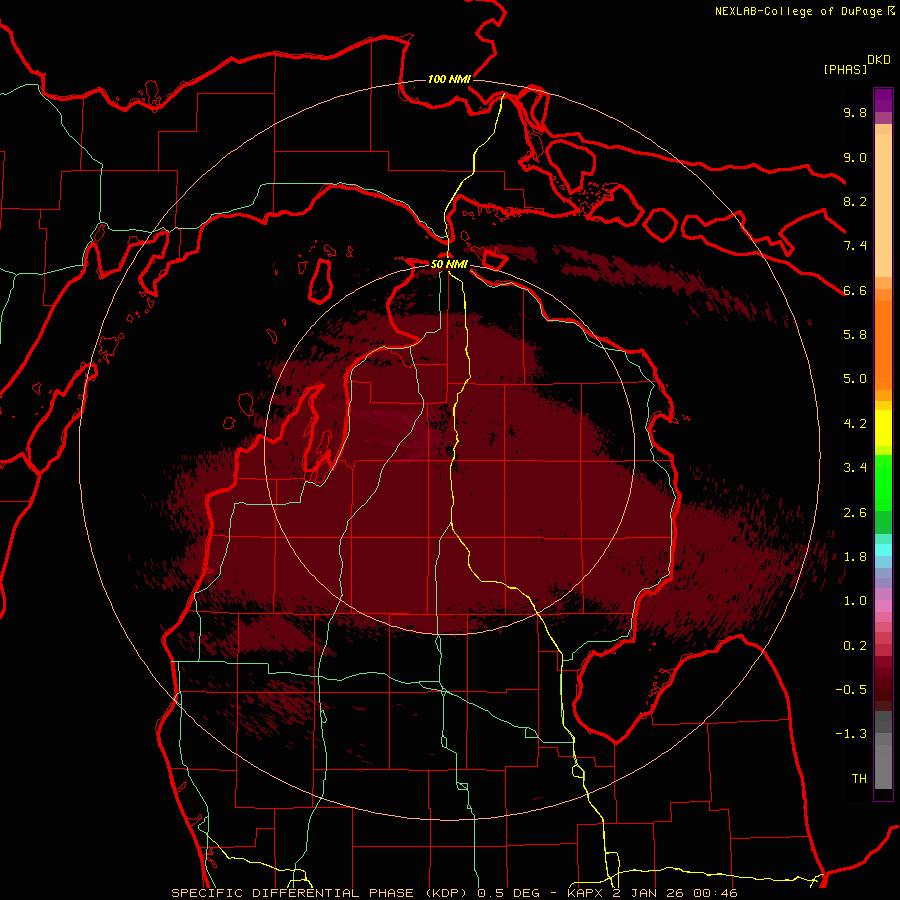Click the 50 NMI range ring label
Image resolution: width=900 pixels, height=900 pixels.
point(449,265)
